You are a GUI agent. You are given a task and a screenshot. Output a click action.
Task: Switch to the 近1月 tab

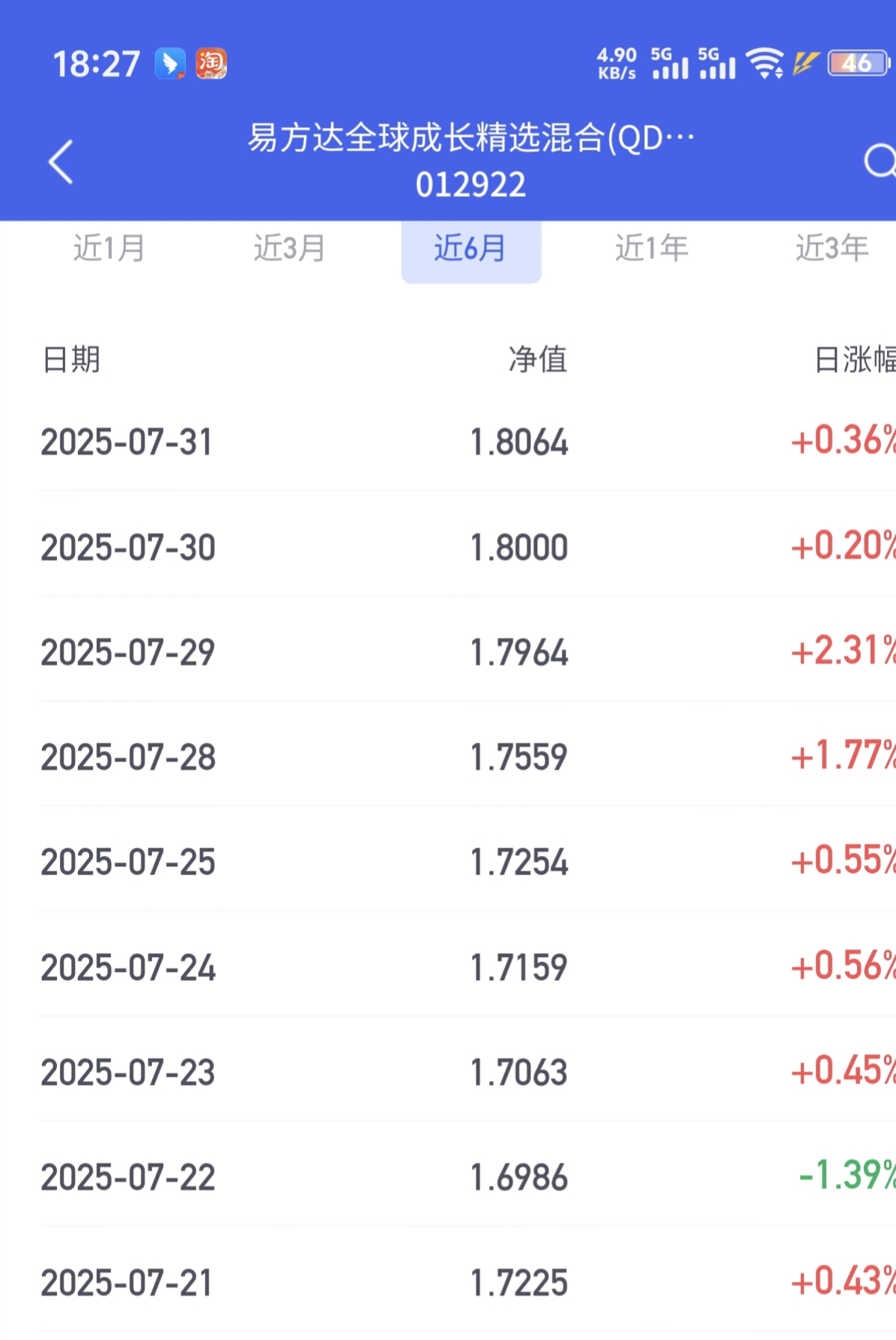[109, 248]
